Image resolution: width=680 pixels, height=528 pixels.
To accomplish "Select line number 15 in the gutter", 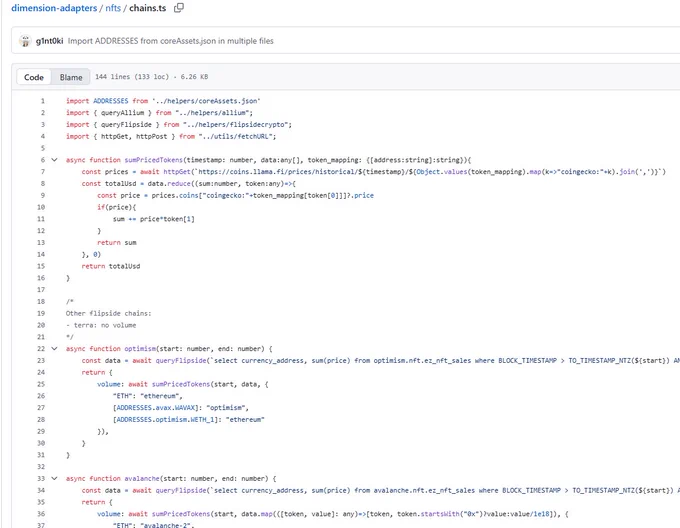I will [x=41, y=266].
